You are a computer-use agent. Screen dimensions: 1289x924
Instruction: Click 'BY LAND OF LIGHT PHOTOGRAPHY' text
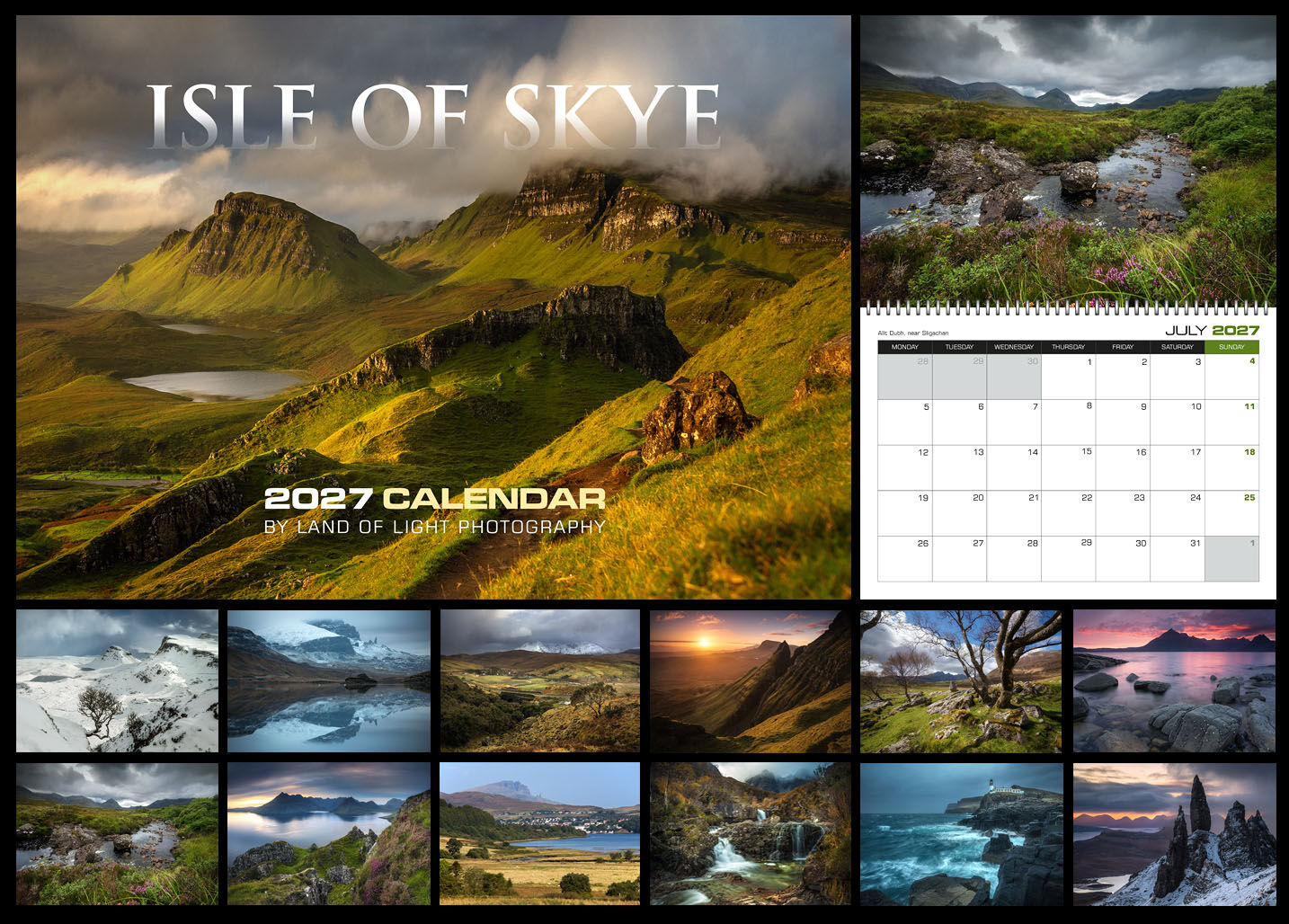[435, 527]
